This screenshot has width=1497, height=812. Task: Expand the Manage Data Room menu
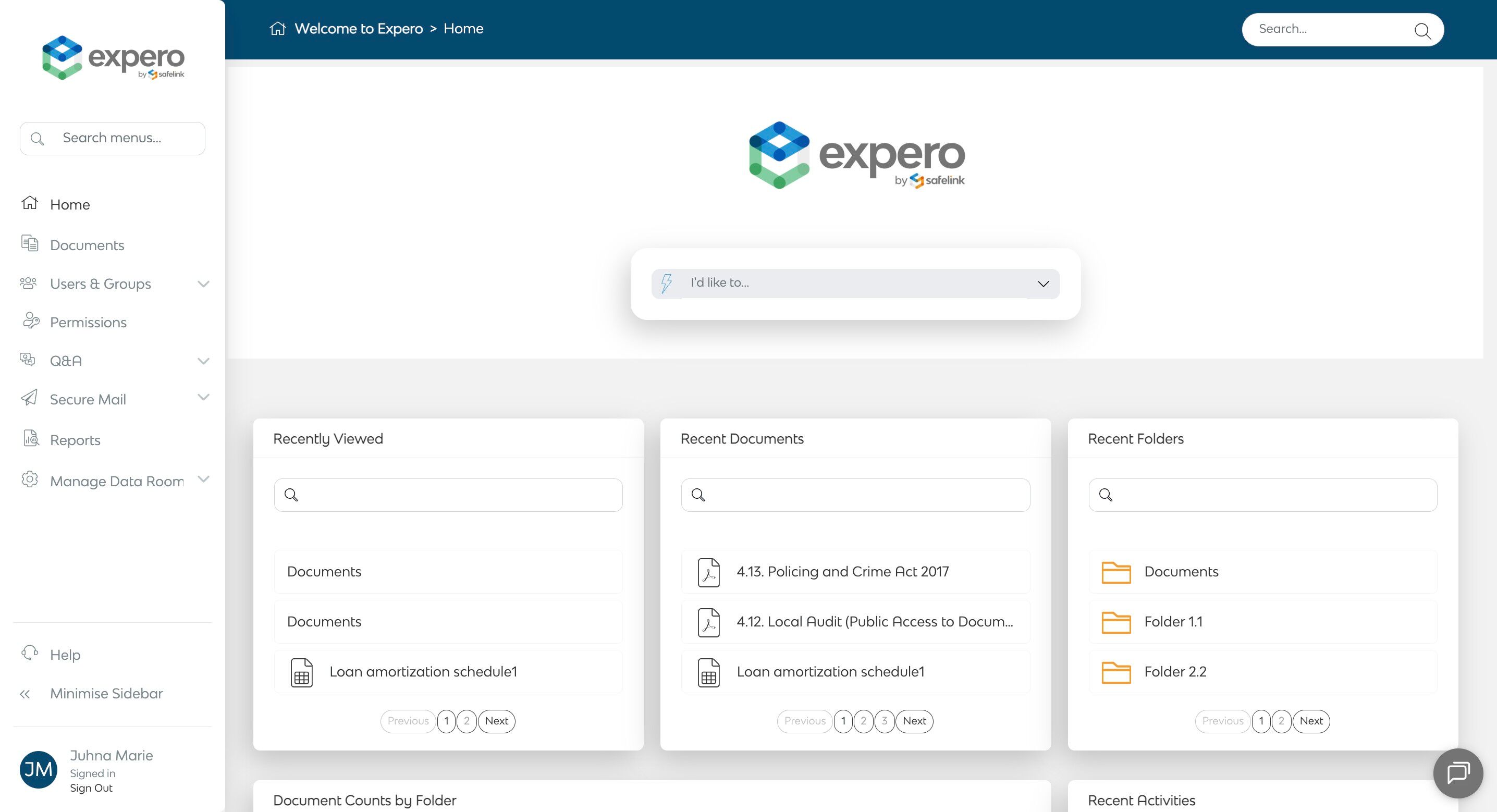point(203,479)
